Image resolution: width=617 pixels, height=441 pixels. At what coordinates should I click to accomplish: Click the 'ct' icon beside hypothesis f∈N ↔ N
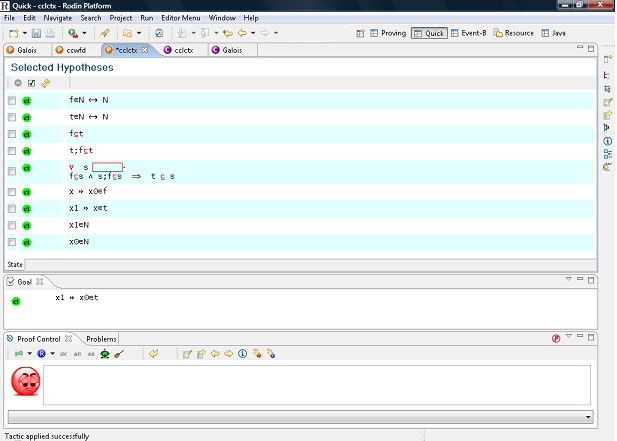point(28,101)
